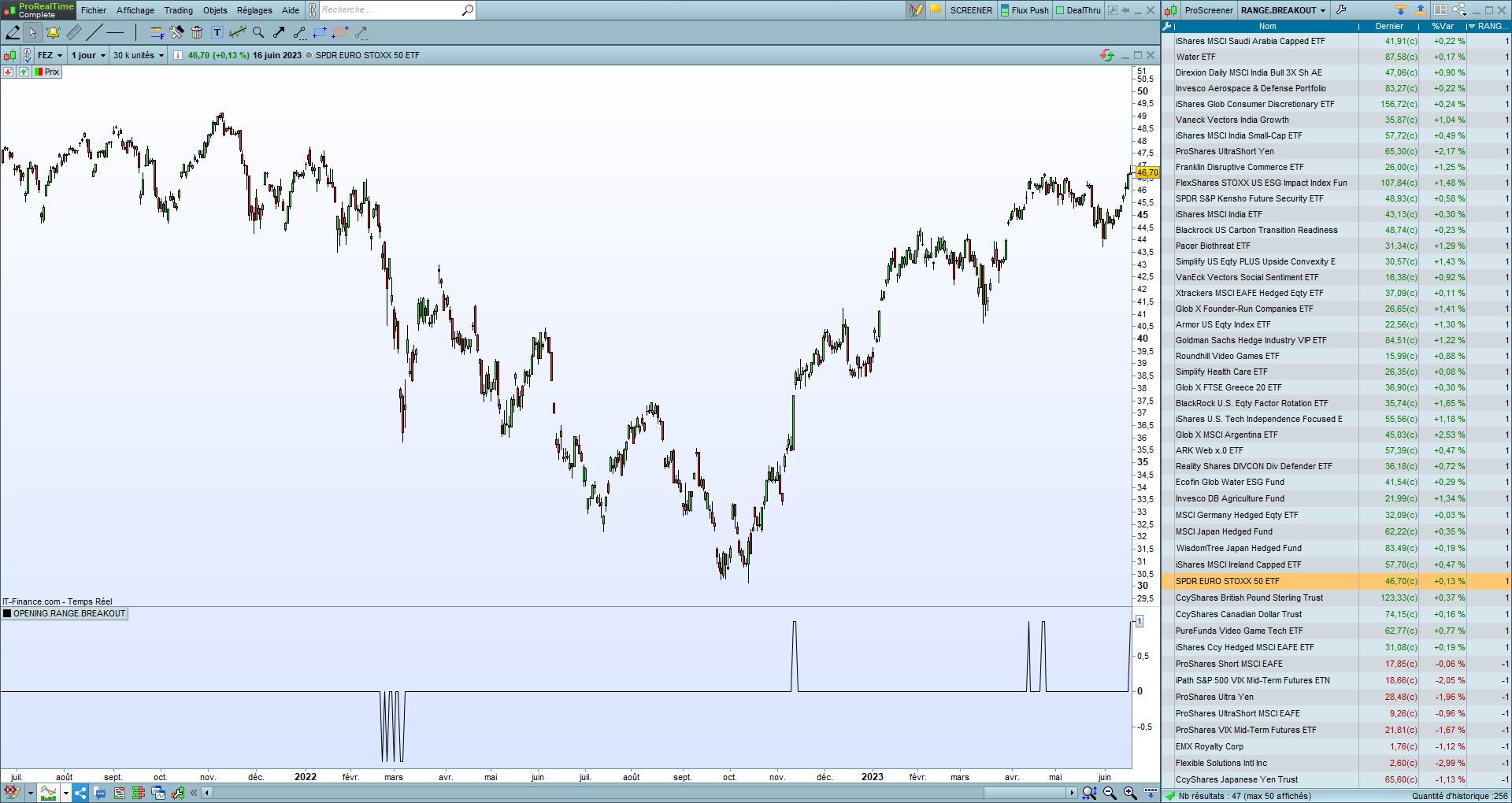The height and width of the screenshot is (803, 1512).
Task: Switch to the Flux Push tab
Action: (x=1024, y=10)
